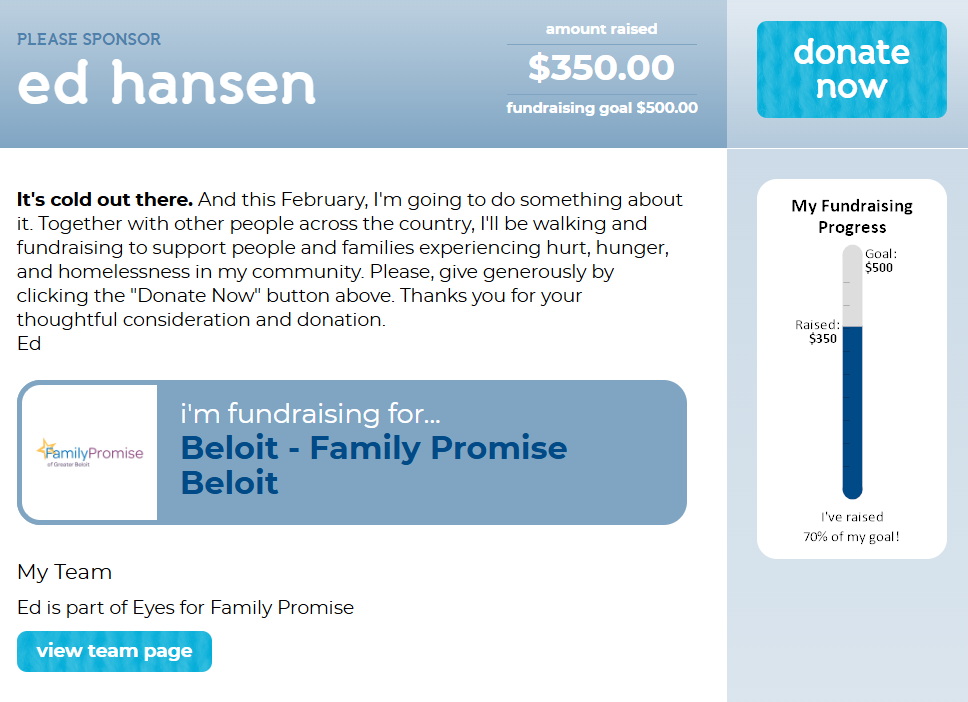The height and width of the screenshot is (702, 968).
Task: Click the gray unfilled thermometer portion
Action: (852, 285)
